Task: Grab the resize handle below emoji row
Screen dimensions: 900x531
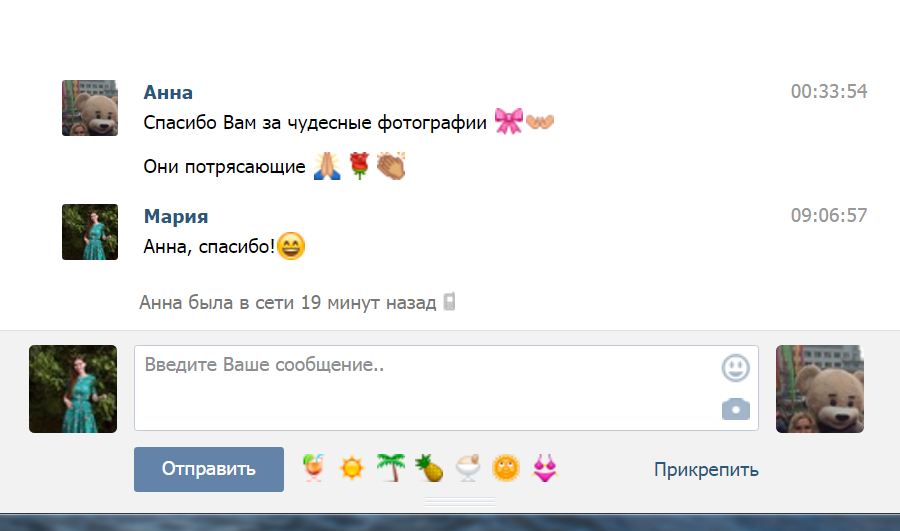Action: coord(460,502)
